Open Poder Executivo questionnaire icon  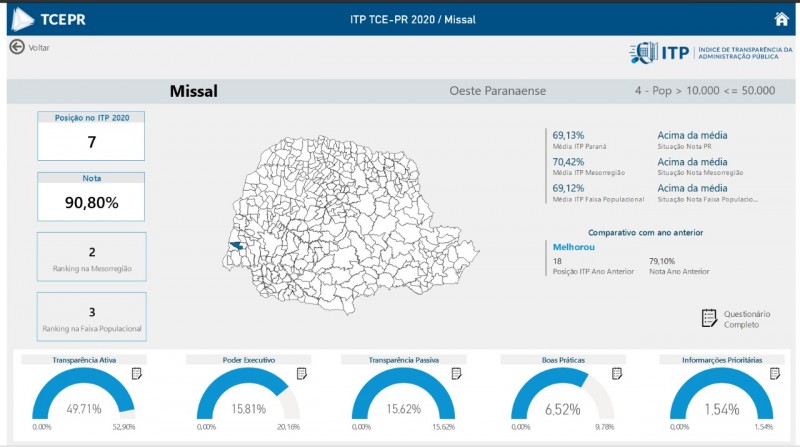(x=303, y=373)
